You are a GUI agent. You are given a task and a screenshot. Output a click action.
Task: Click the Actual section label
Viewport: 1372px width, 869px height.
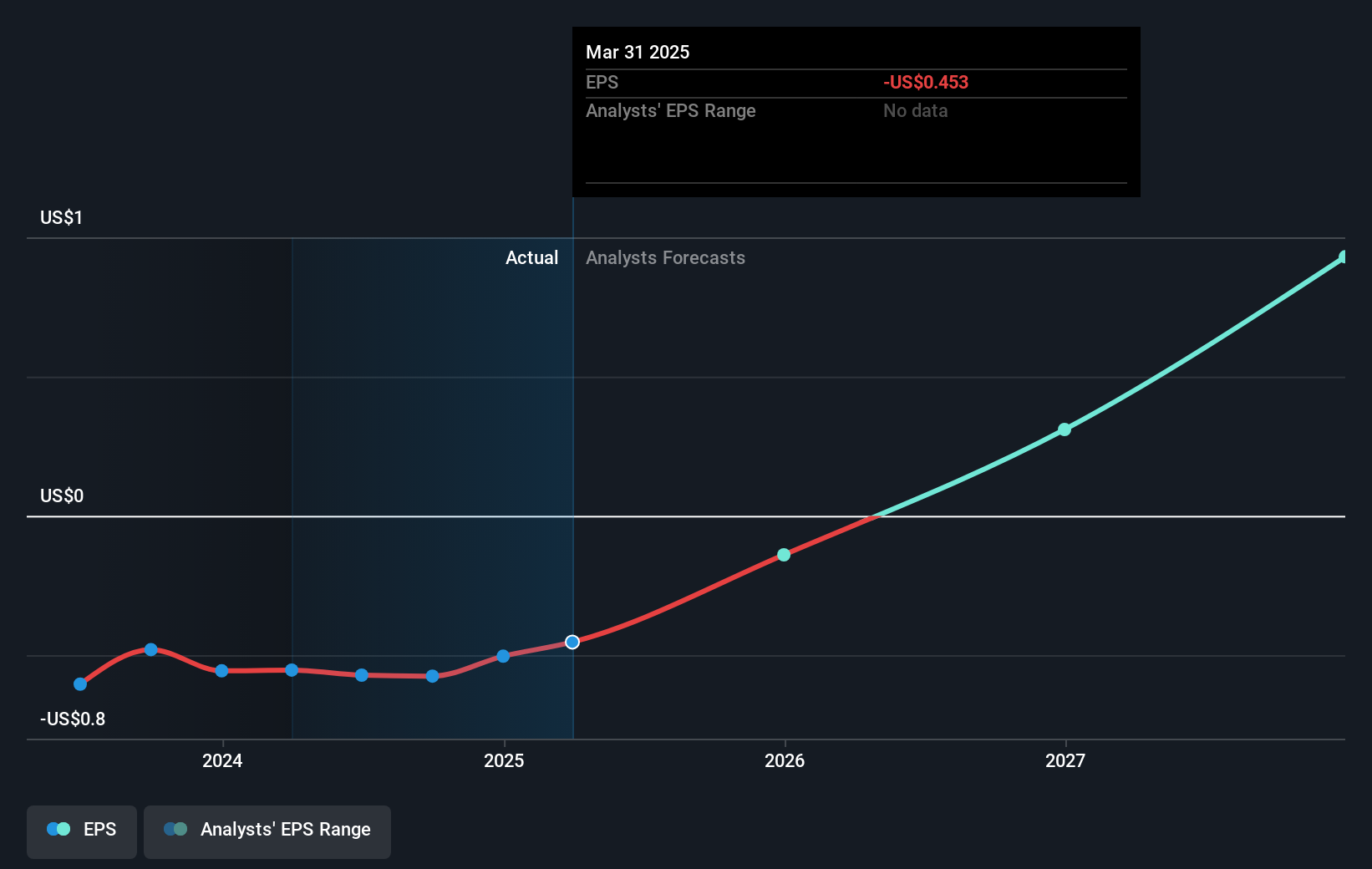(x=531, y=257)
